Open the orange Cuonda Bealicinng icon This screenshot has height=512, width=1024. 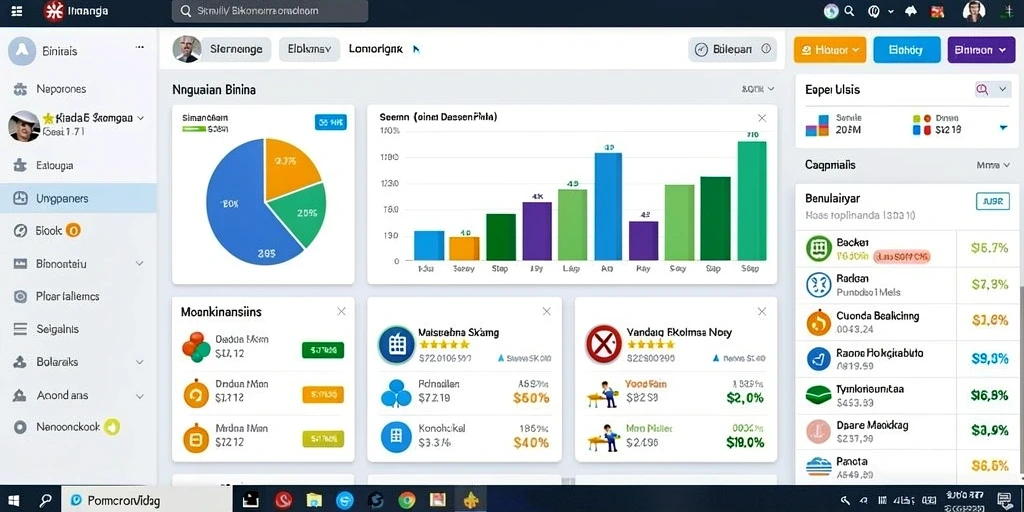(818, 322)
